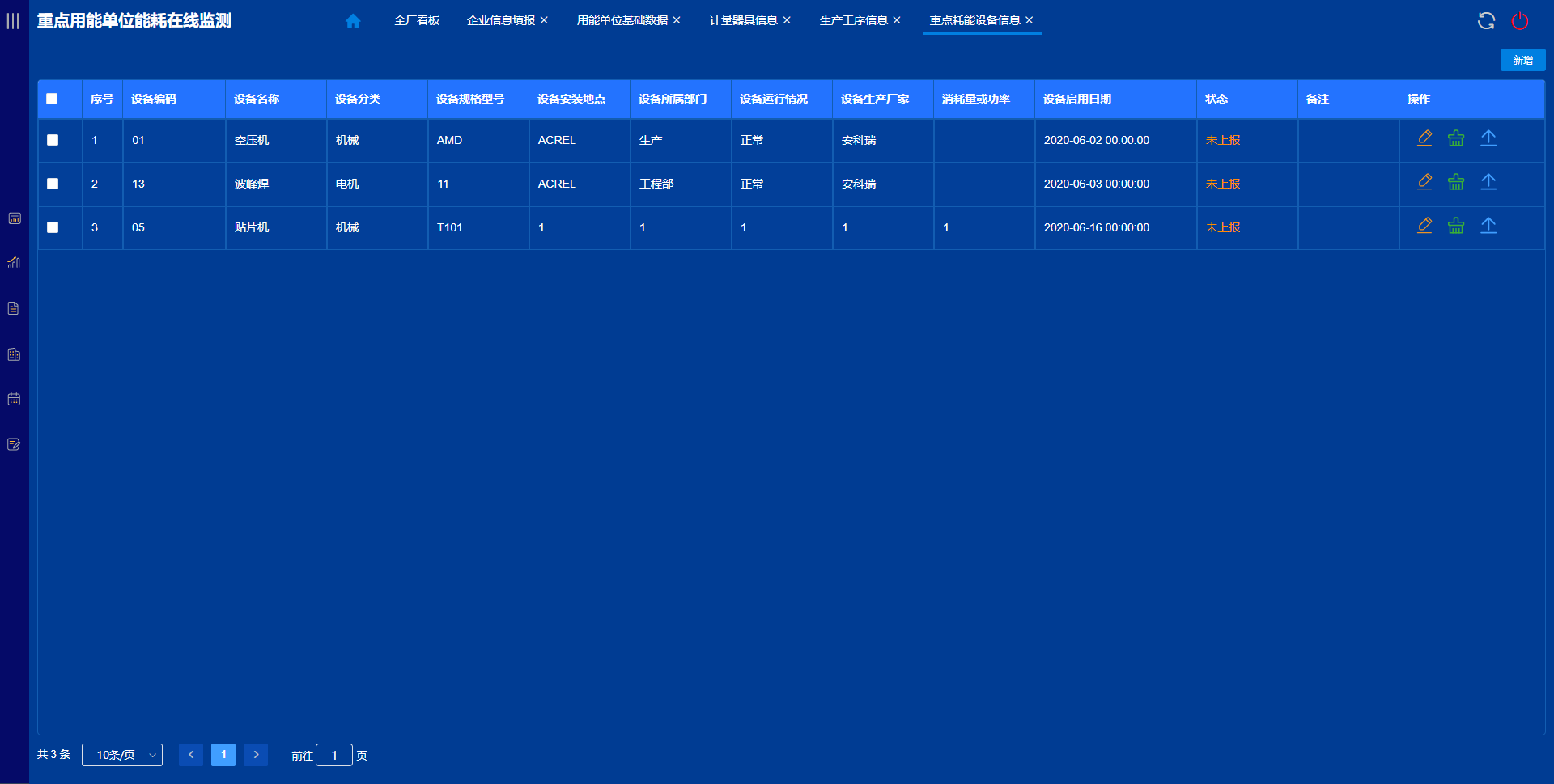This screenshot has width=1554, height=784.
Task: Click upload arrow icon for 贴片机 row
Action: click(x=1488, y=226)
